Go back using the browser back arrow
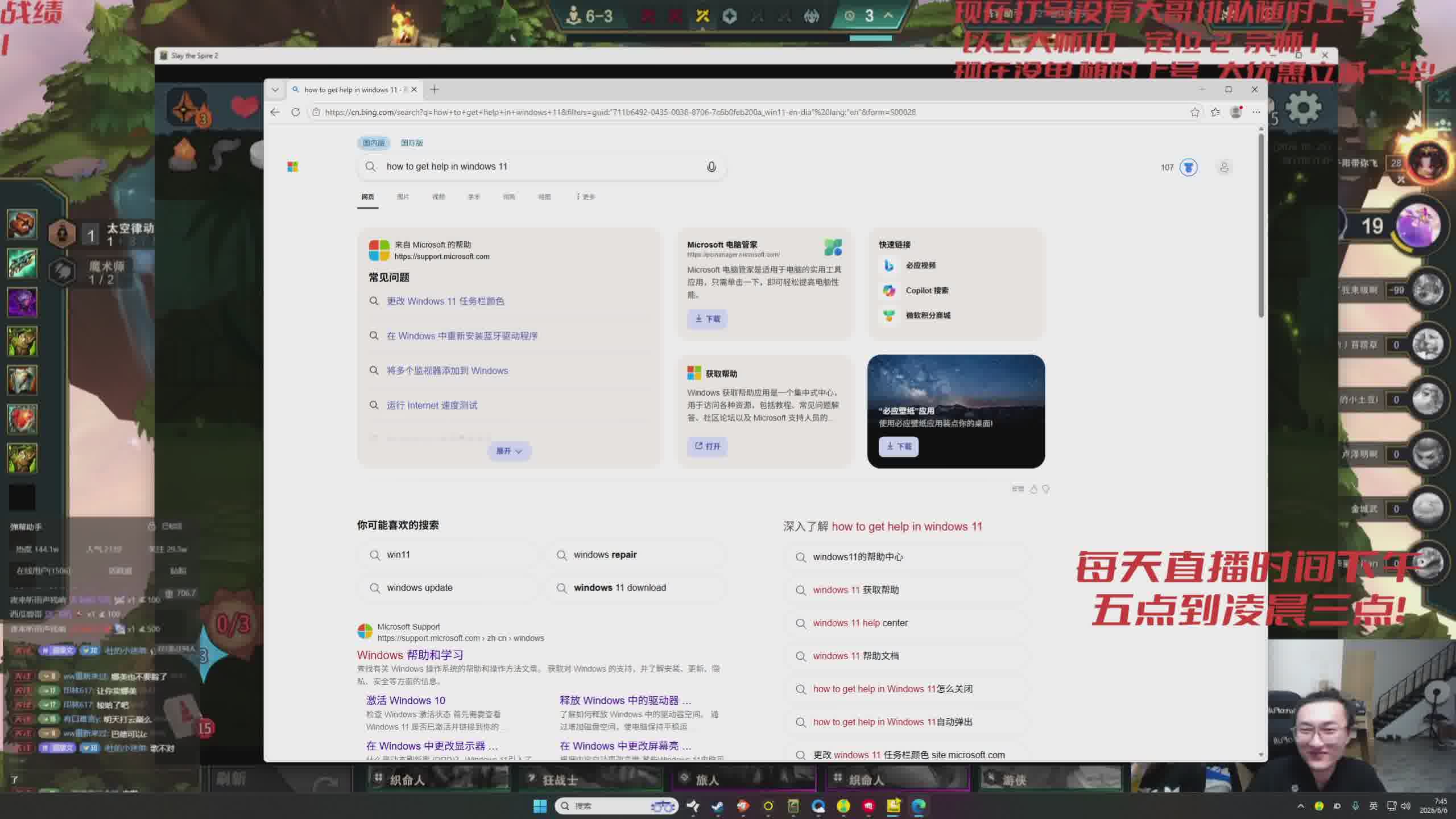 tap(275, 112)
